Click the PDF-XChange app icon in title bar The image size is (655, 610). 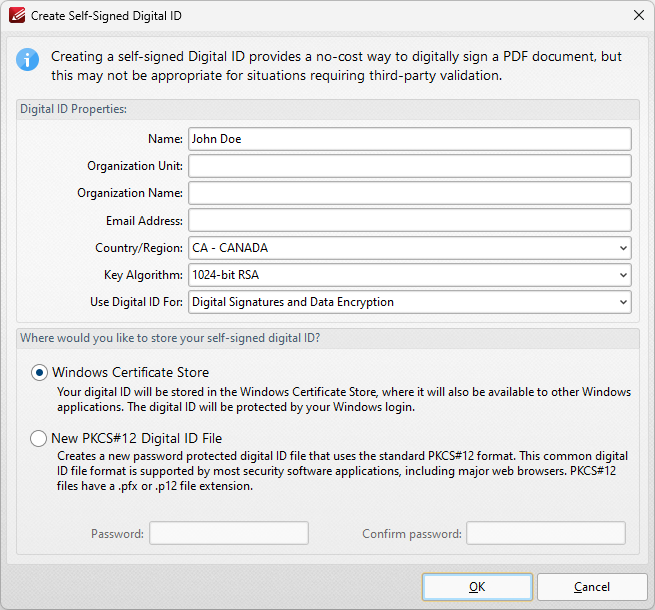click(17, 15)
